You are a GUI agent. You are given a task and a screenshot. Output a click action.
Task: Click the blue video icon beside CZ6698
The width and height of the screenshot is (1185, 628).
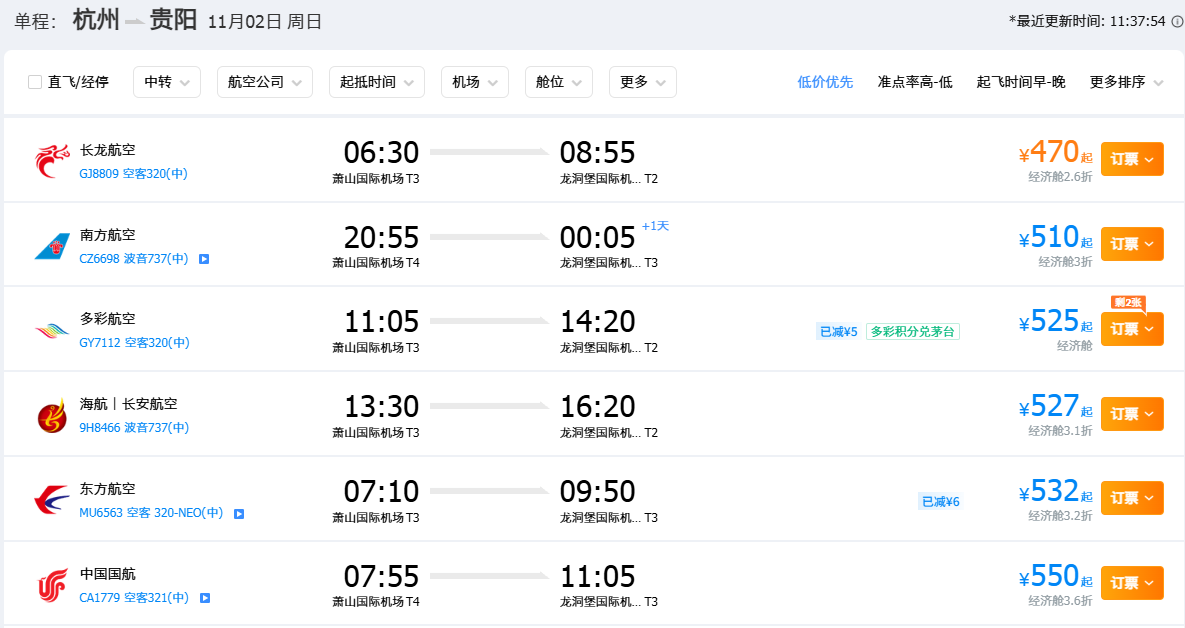[204, 259]
